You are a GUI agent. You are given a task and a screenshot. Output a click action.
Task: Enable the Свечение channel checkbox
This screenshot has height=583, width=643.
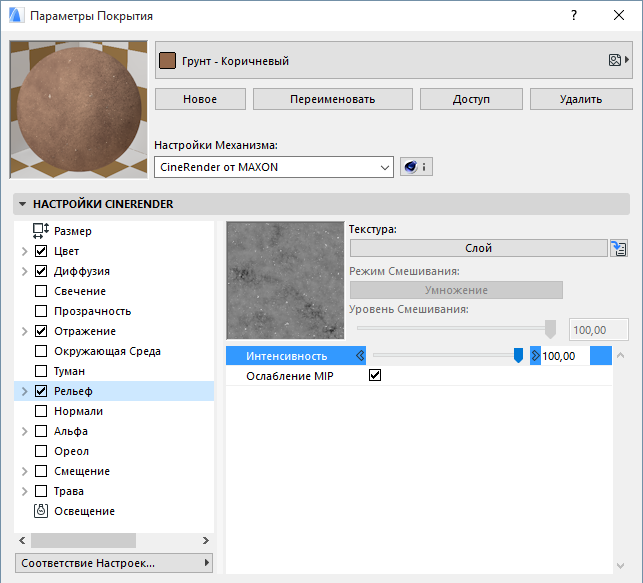(41, 291)
